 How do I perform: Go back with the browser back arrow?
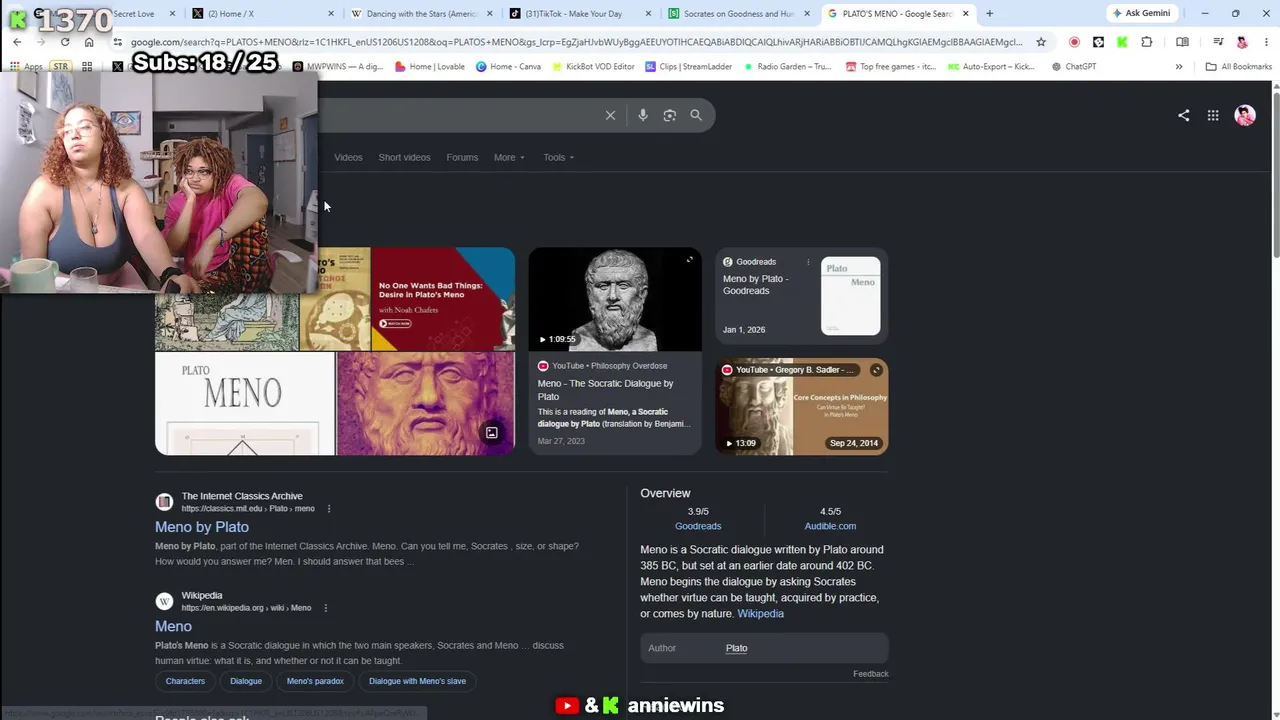[x=17, y=42]
